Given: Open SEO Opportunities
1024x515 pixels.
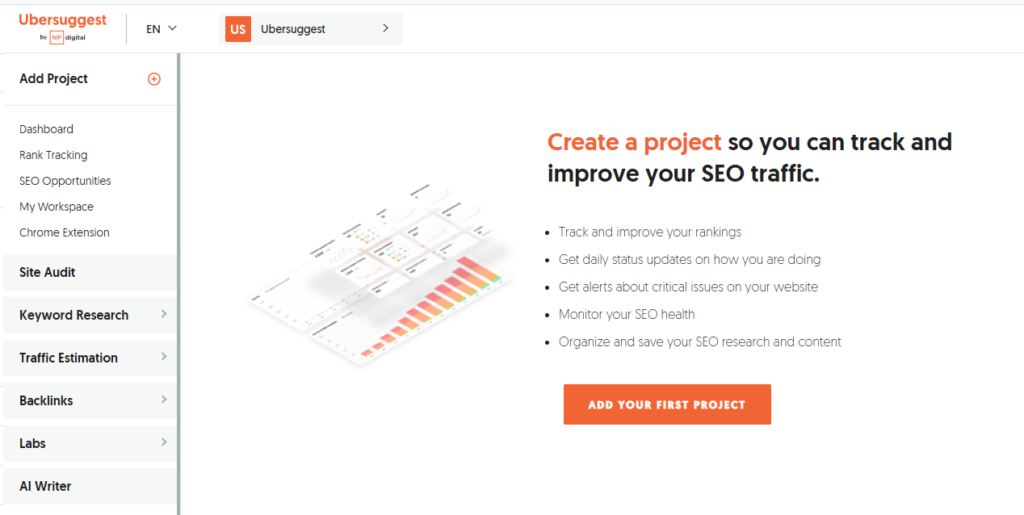Looking at the screenshot, I should (65, 181).
